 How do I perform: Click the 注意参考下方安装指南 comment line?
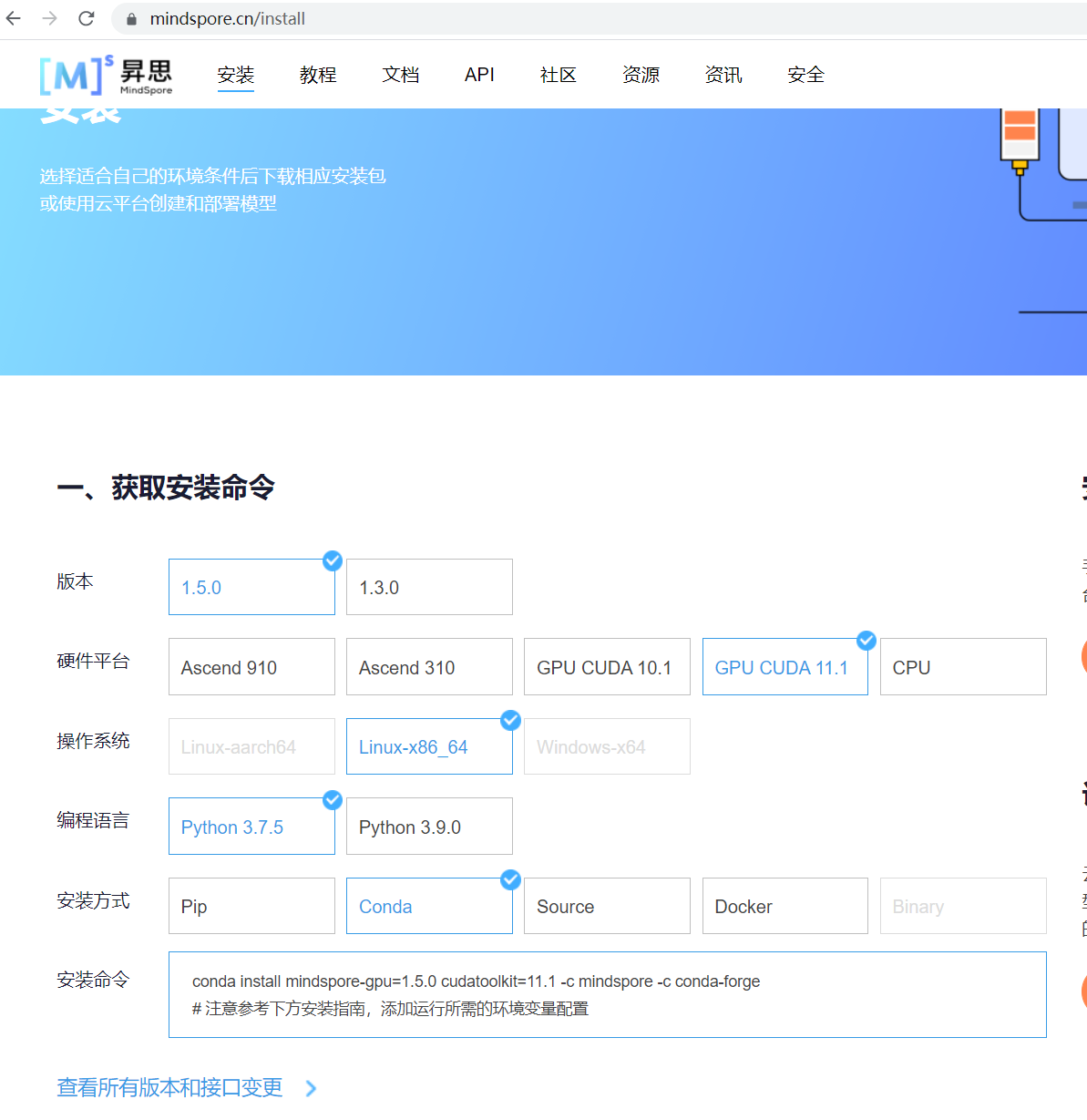click(x=390, y=1009)
